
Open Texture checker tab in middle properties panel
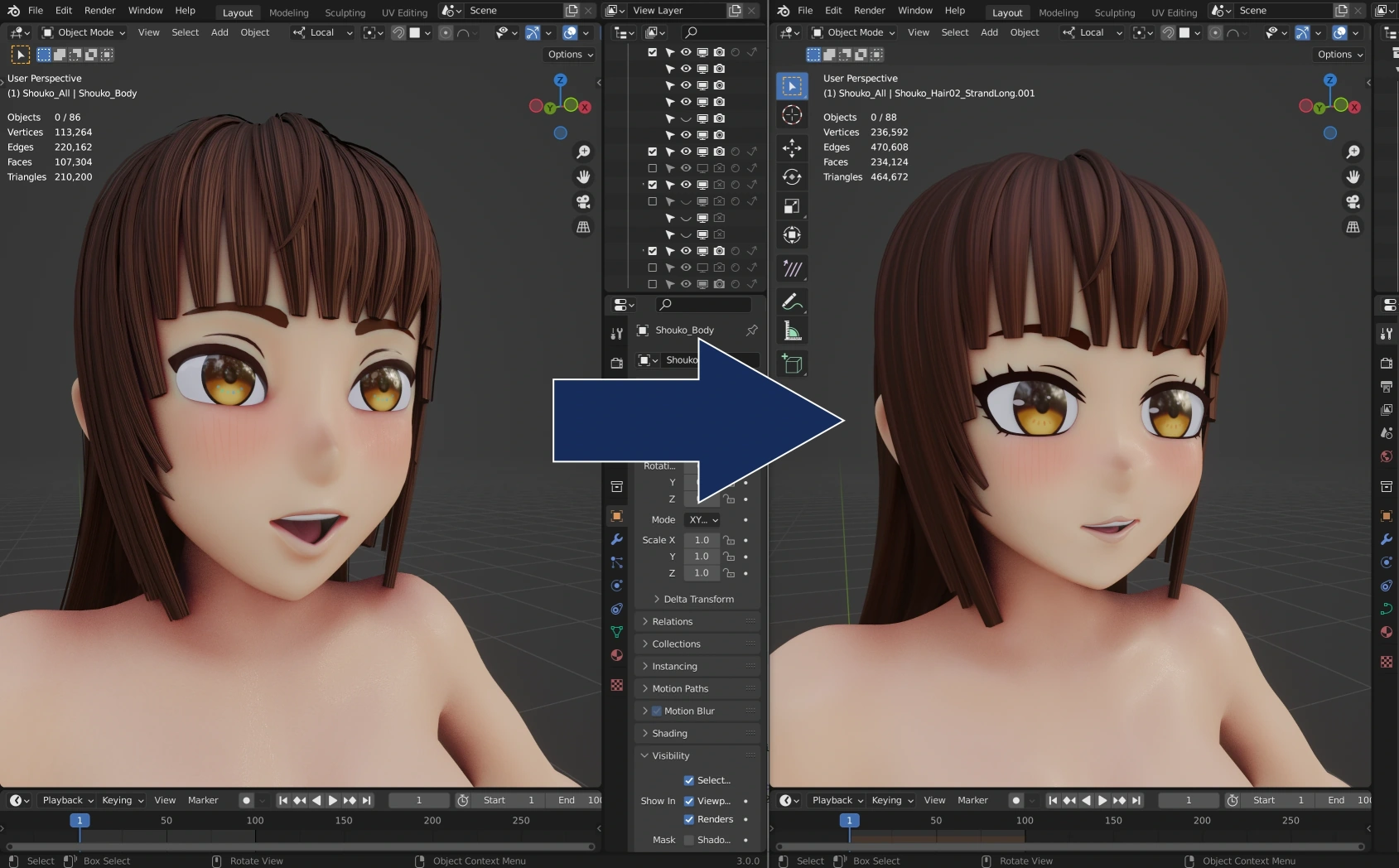pyautogui.click(x=616, y=685)
